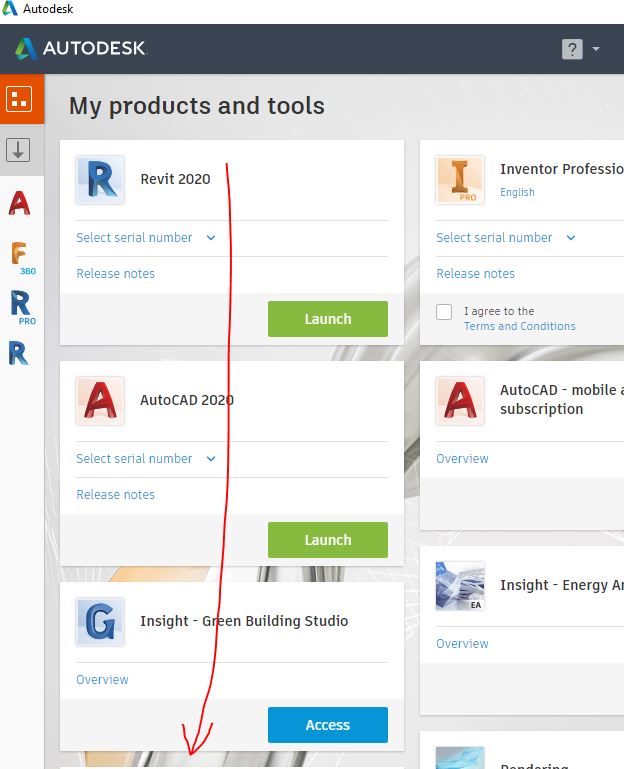Expand the help menu dropdown arrow
The width and height of the screenshot is (624, 769).
pos(596,49)
